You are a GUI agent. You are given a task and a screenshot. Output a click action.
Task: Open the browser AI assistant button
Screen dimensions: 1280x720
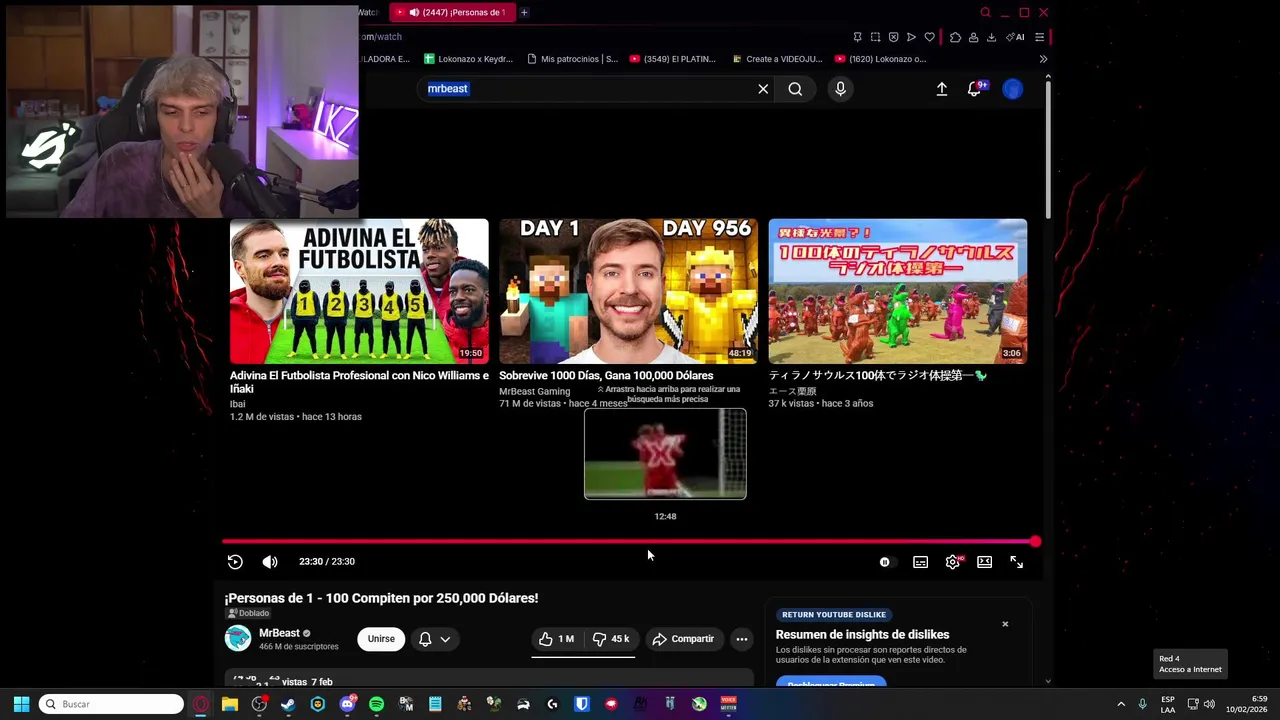click(x=1015, y=37)
